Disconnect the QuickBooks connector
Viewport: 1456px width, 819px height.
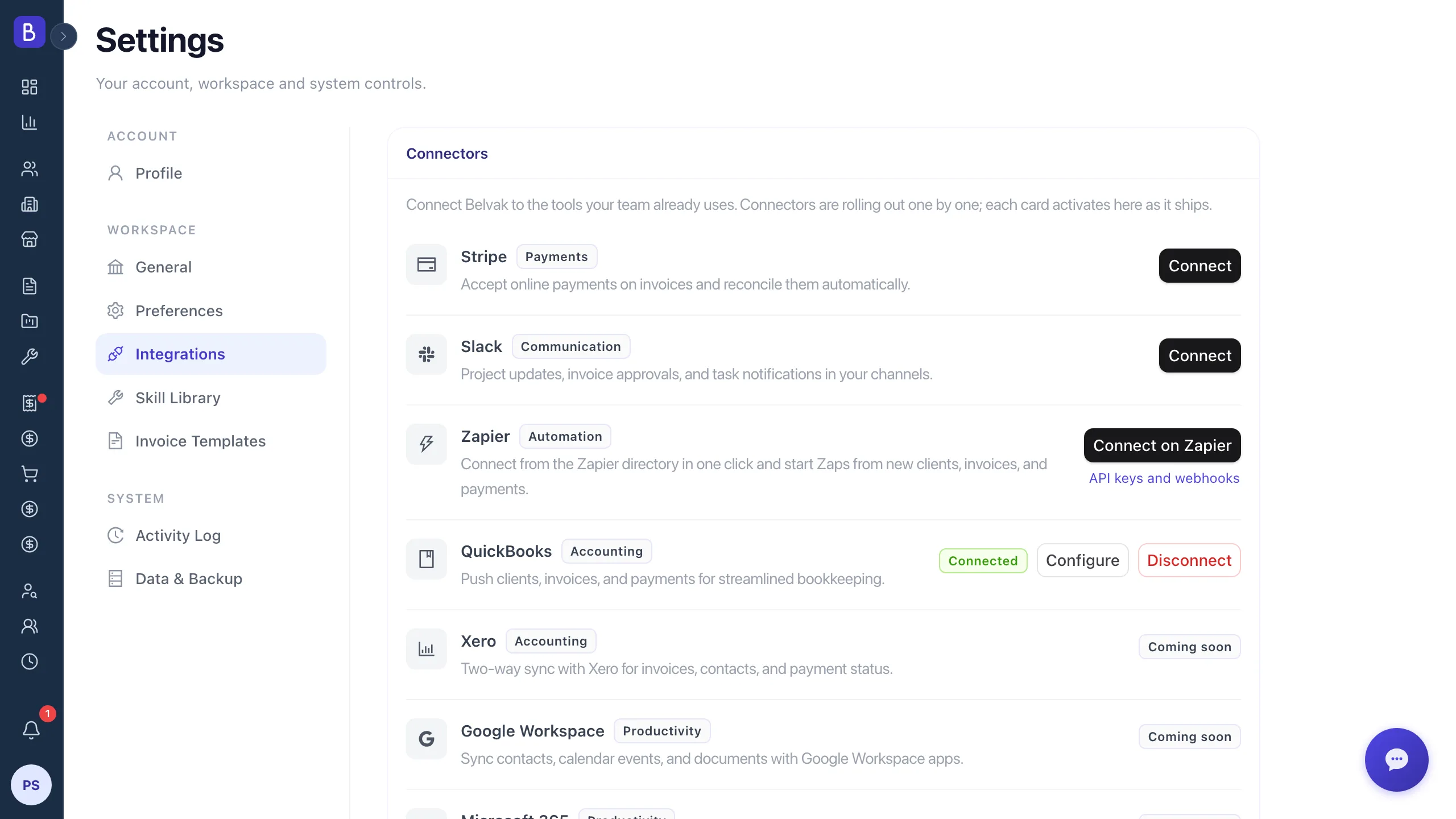tap(1189, 560)
